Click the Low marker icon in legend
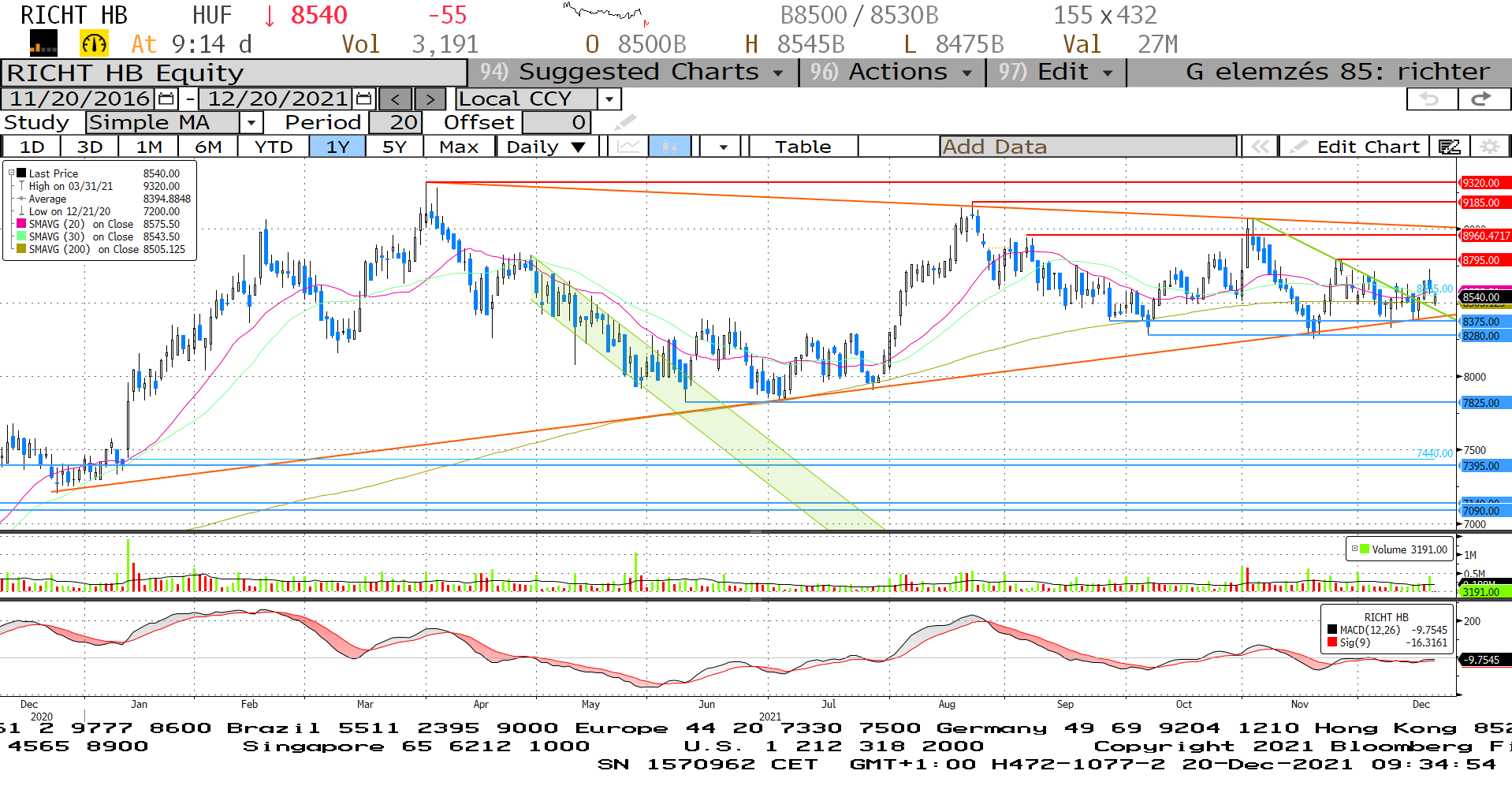Screen dimensions: 1512x808 pos(22,211)
